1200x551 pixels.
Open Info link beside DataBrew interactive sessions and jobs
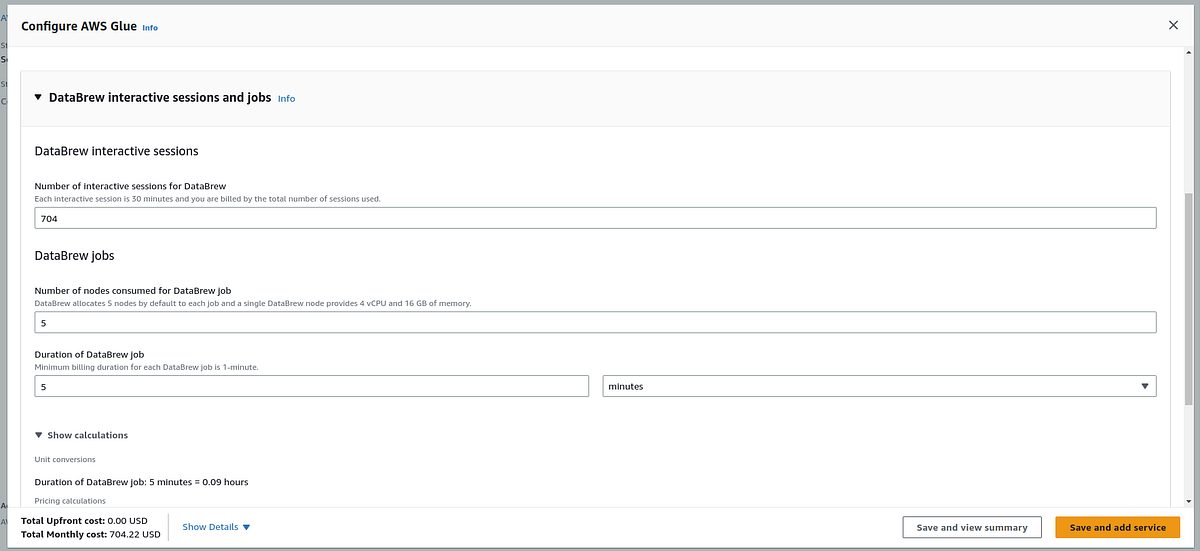pyautogui.click(x=286, y=99)
